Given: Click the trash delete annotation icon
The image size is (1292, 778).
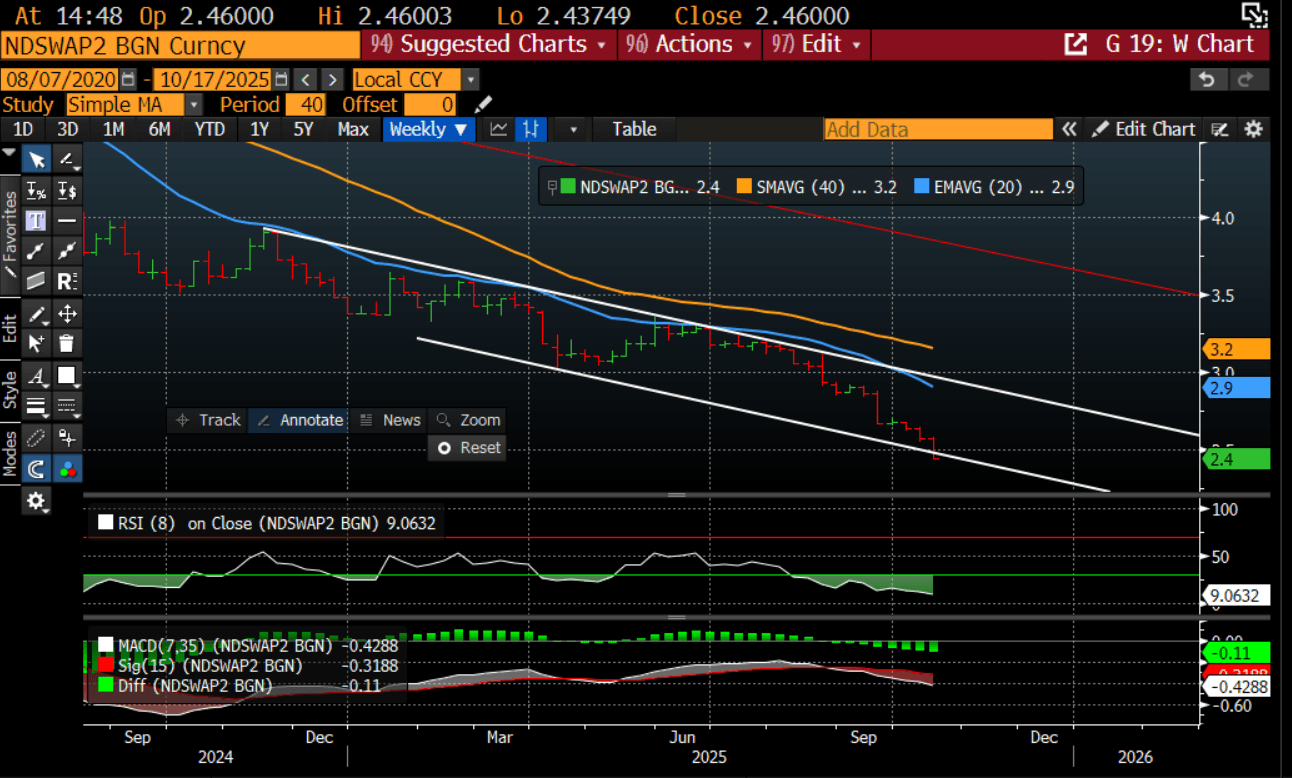Looking at the screenshot, I should pos(67,344).
